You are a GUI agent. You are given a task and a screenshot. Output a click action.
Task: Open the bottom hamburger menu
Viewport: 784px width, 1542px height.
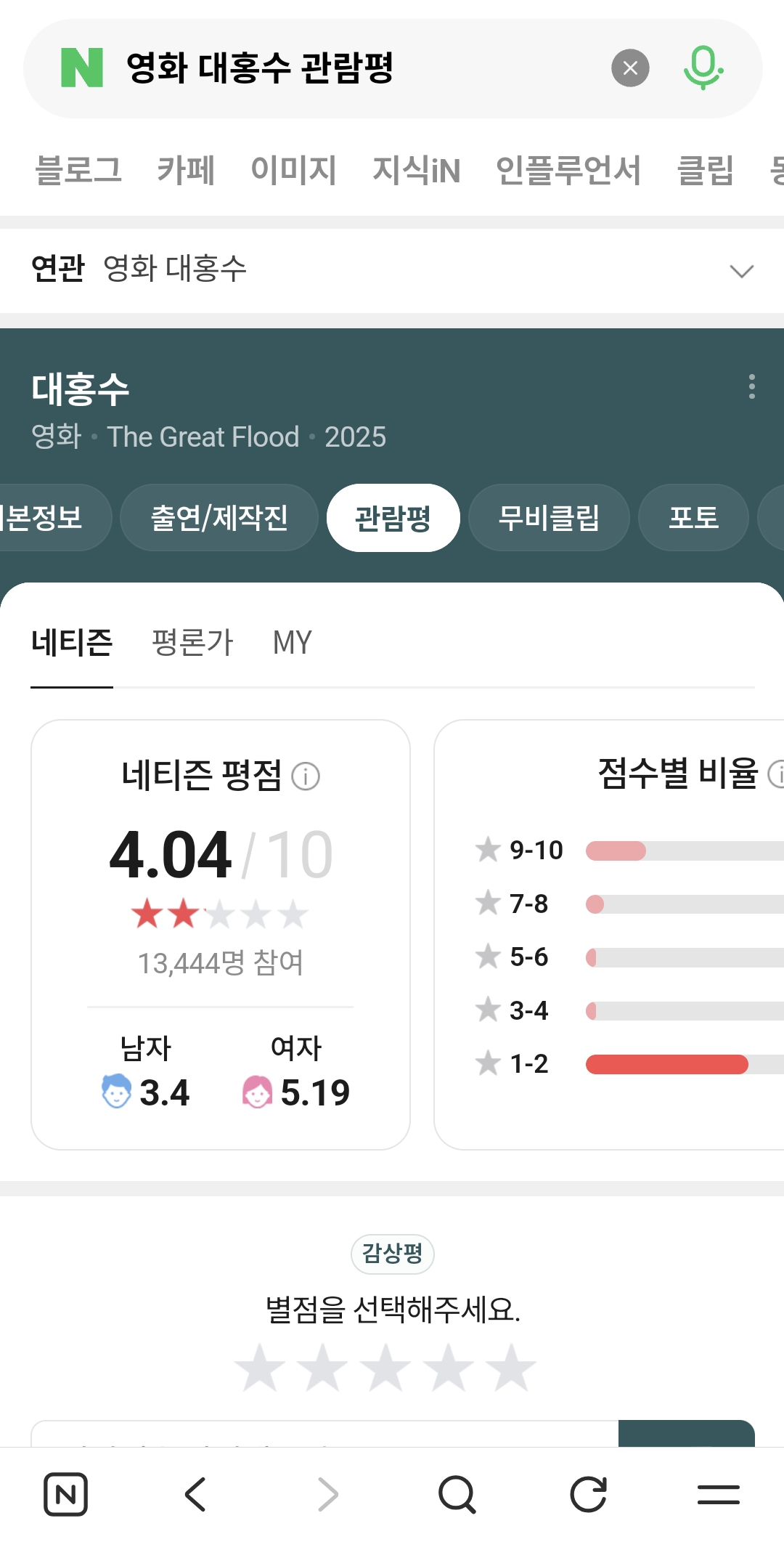click(x=718, y=1495)
